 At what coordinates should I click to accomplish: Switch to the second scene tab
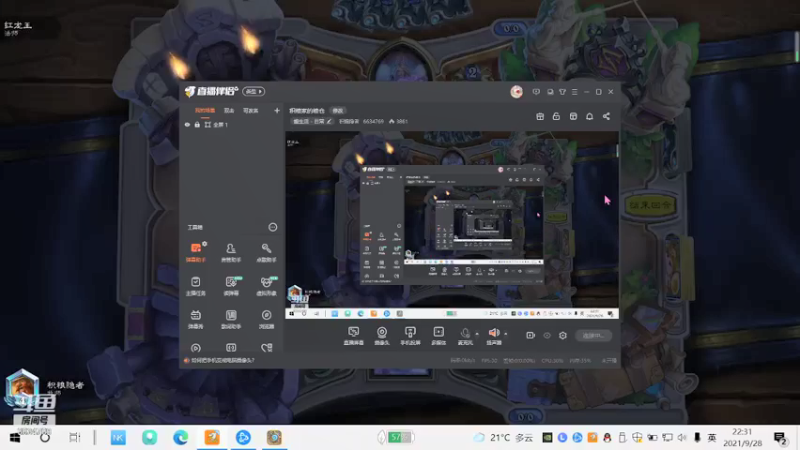pyautogui.click(x=229, y=110)
